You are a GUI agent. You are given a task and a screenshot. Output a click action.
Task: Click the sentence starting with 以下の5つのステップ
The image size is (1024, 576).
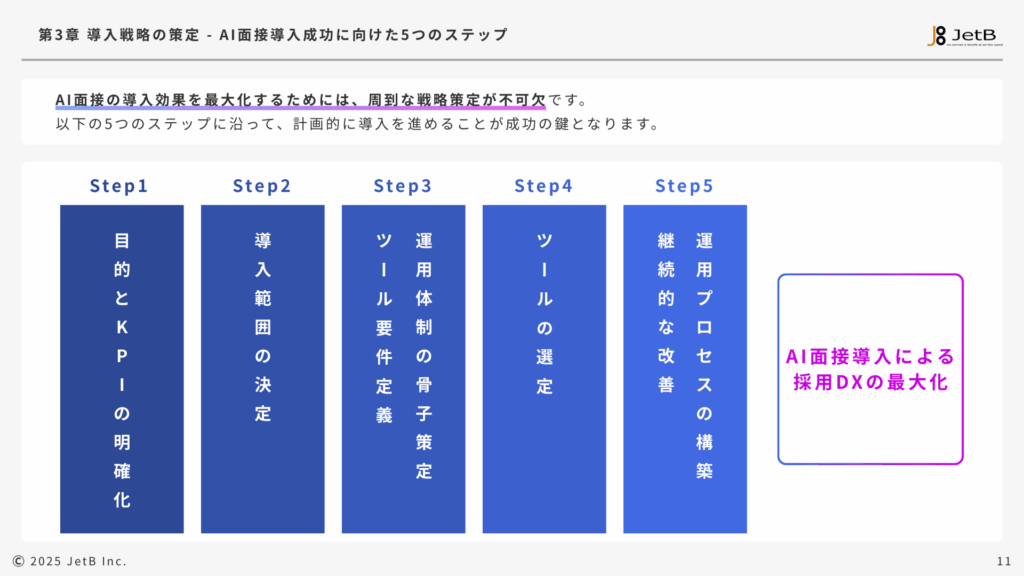point(357,125)
